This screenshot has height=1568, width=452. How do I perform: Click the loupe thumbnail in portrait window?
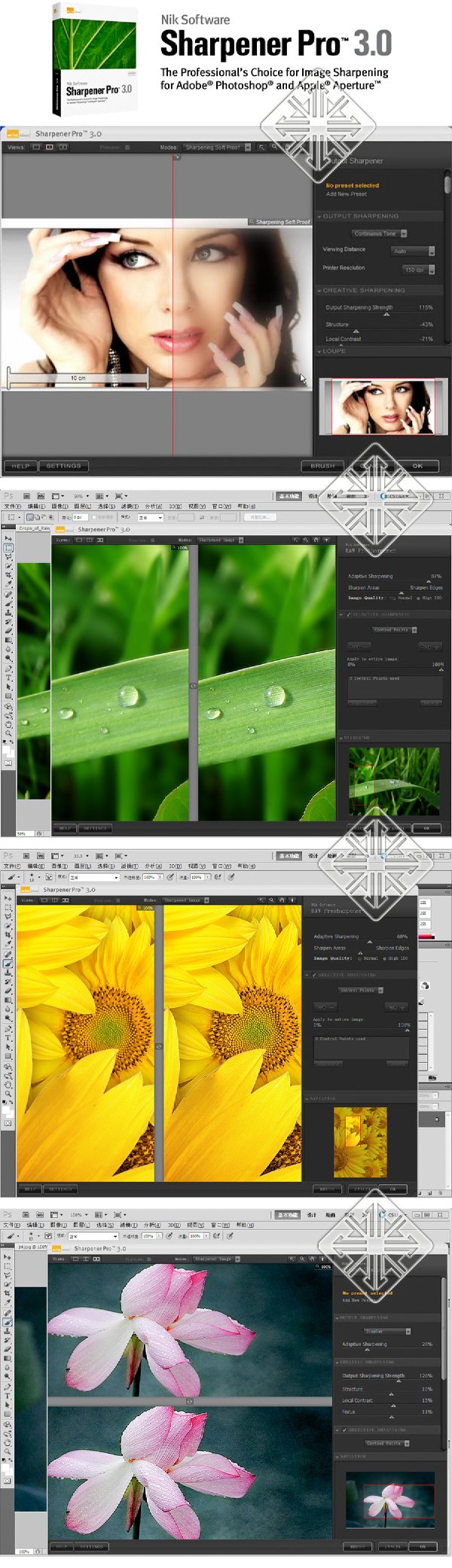[x=383, y=406]
